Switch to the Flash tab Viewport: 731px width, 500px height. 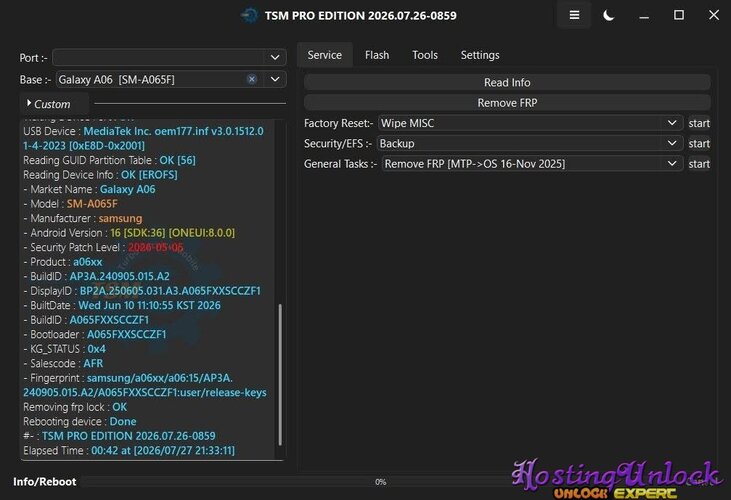(377, 55)
